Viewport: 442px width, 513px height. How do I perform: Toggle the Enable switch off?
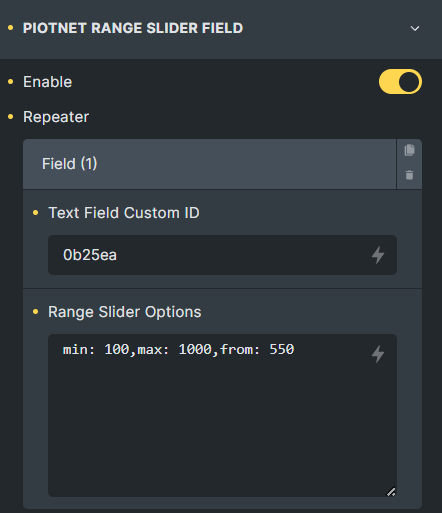click(400, 82)
